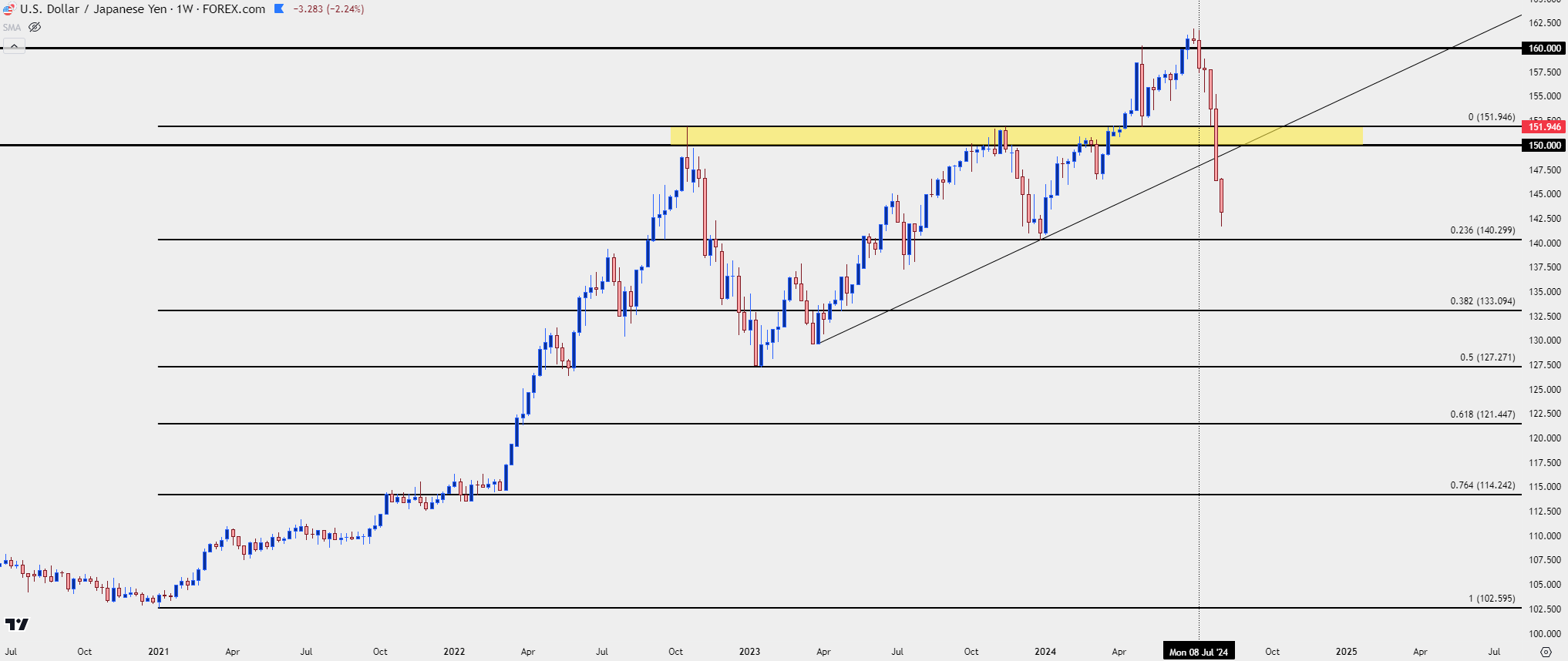
Task: Select the 1 (102.595) Fibonacci label
Action: 1492,599
